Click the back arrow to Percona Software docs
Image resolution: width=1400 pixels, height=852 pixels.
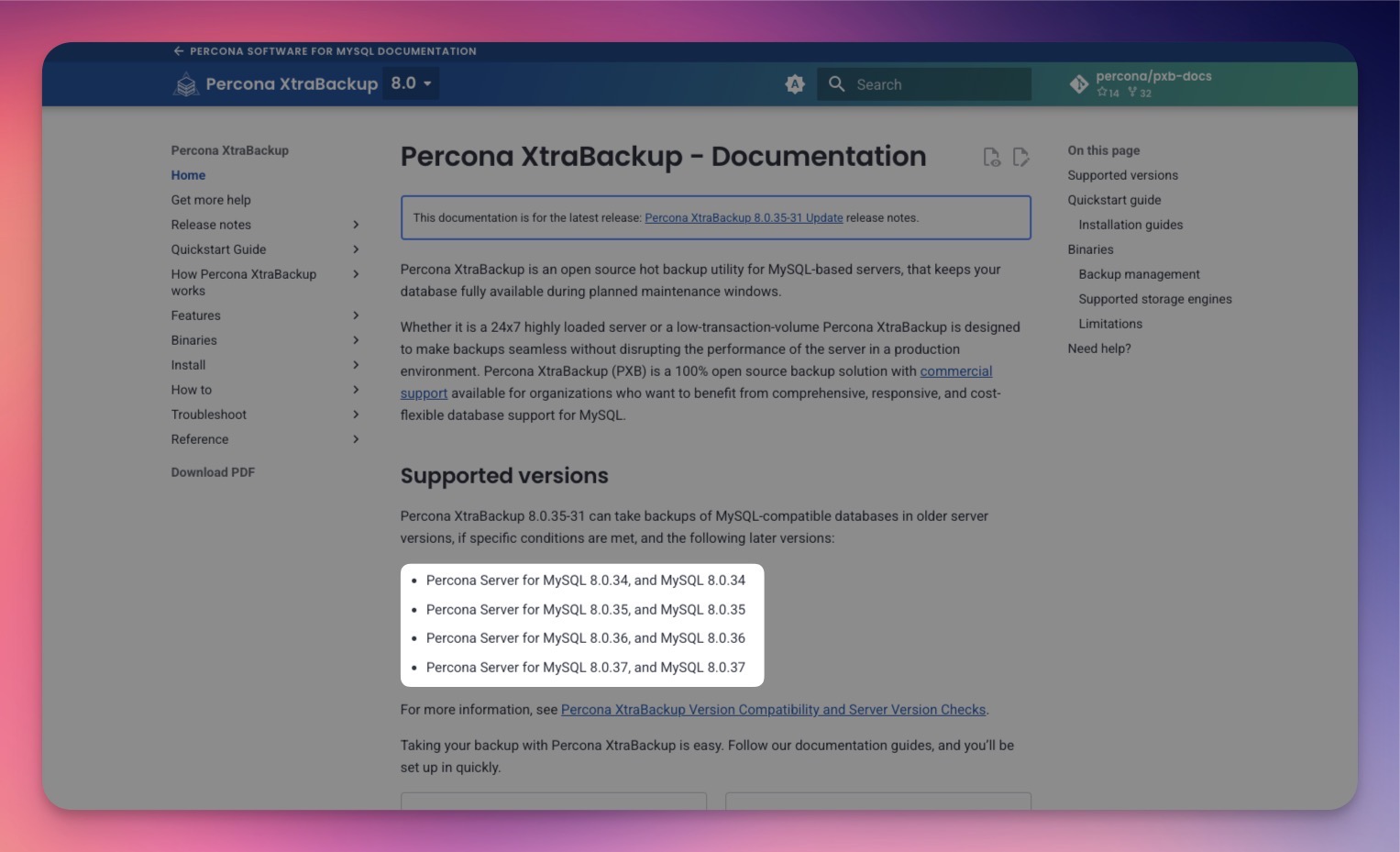click(179, 51)
